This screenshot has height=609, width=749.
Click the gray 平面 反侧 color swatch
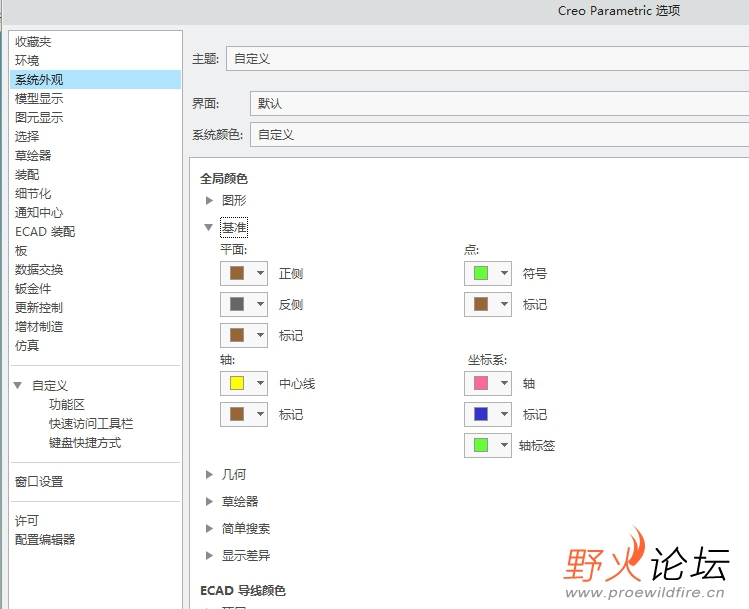point(237,304)
